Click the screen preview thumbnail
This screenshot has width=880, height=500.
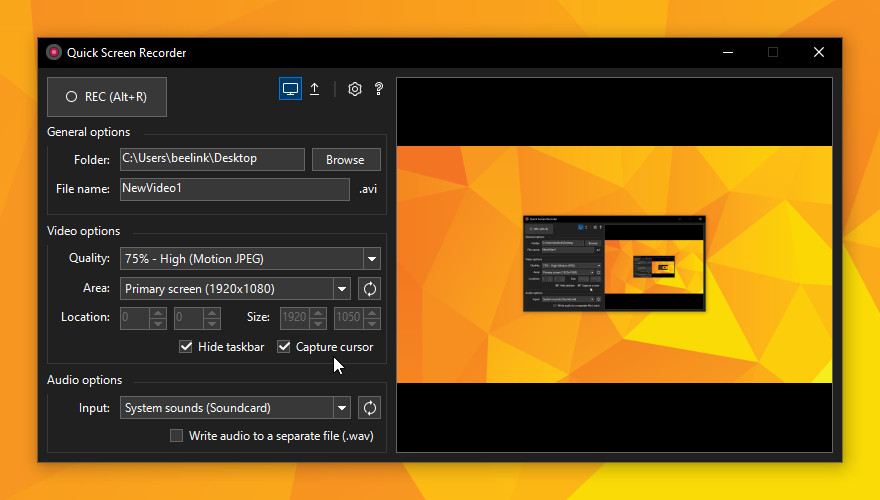point(615,265)
